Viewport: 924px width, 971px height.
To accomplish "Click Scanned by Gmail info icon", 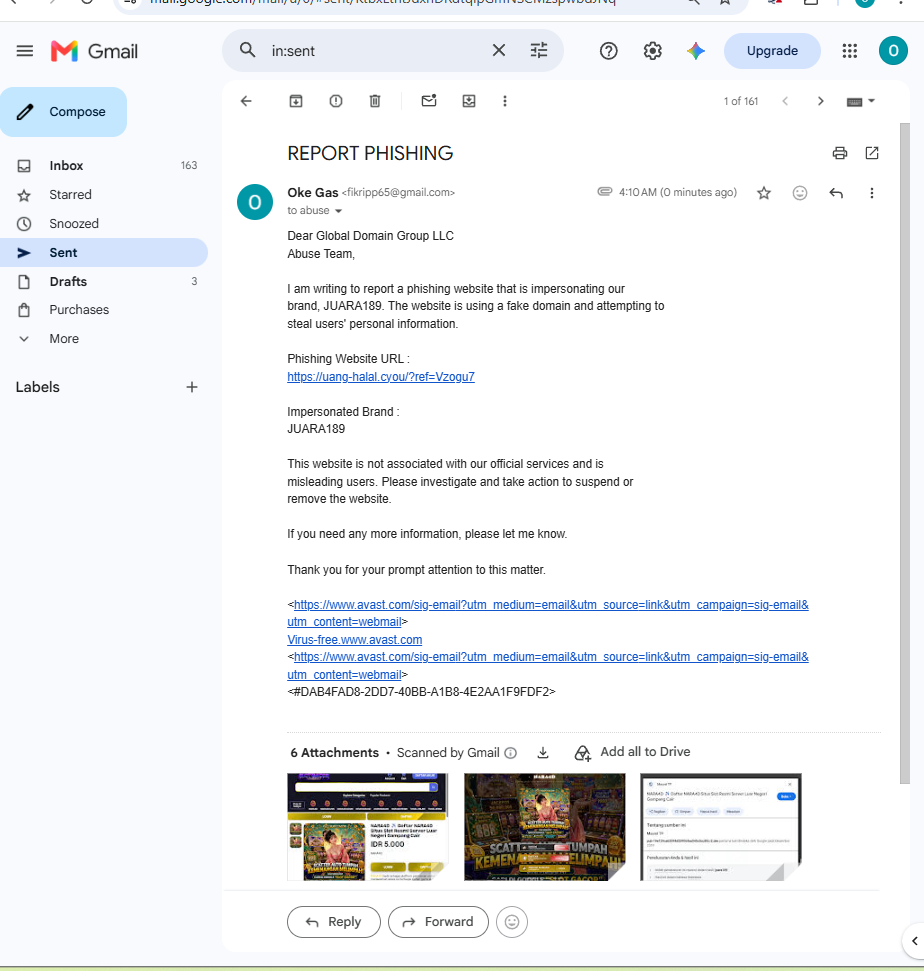I will [x=511, y=753].
